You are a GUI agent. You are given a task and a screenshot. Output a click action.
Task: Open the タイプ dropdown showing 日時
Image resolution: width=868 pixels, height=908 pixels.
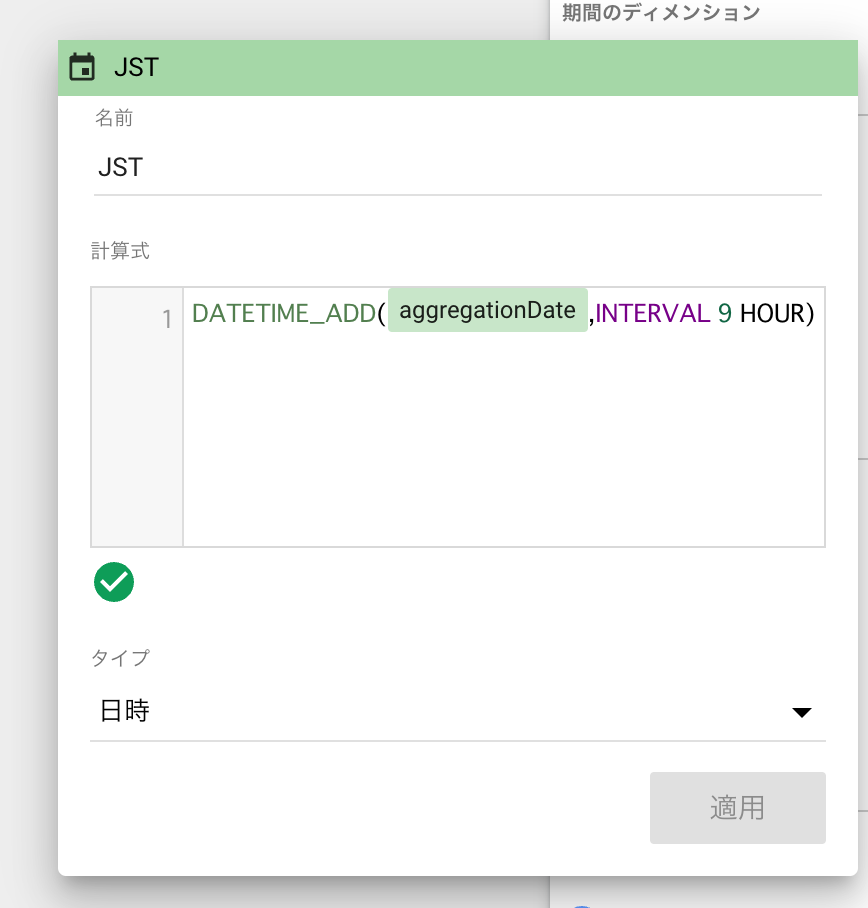click(x=457, y=711)
